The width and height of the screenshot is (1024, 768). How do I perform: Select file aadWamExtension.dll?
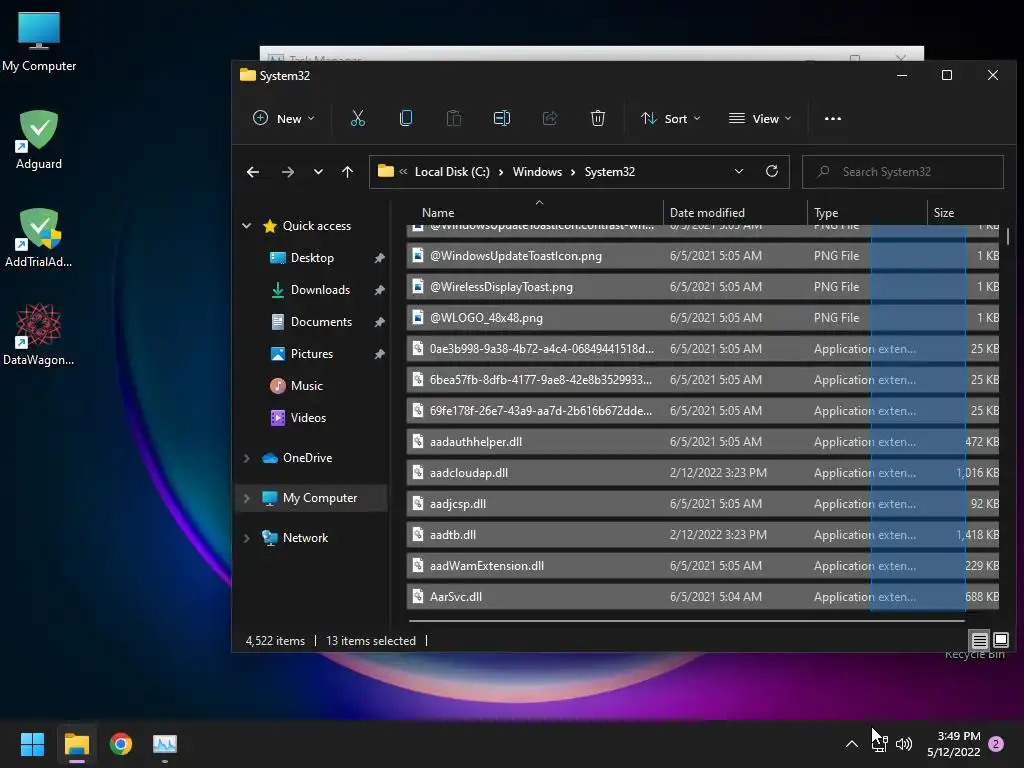702,566
